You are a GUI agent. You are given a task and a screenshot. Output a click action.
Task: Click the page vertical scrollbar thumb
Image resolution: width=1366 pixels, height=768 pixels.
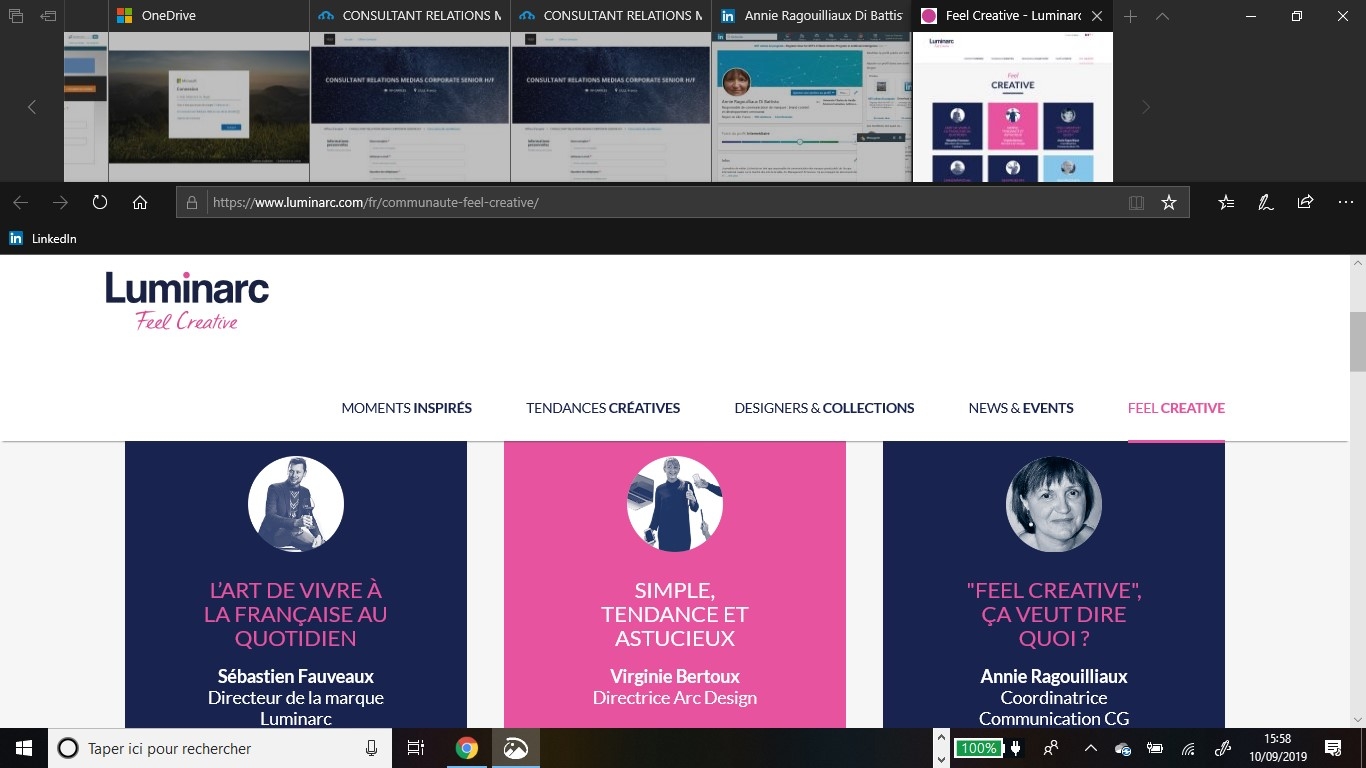[x=1357, y=341]
